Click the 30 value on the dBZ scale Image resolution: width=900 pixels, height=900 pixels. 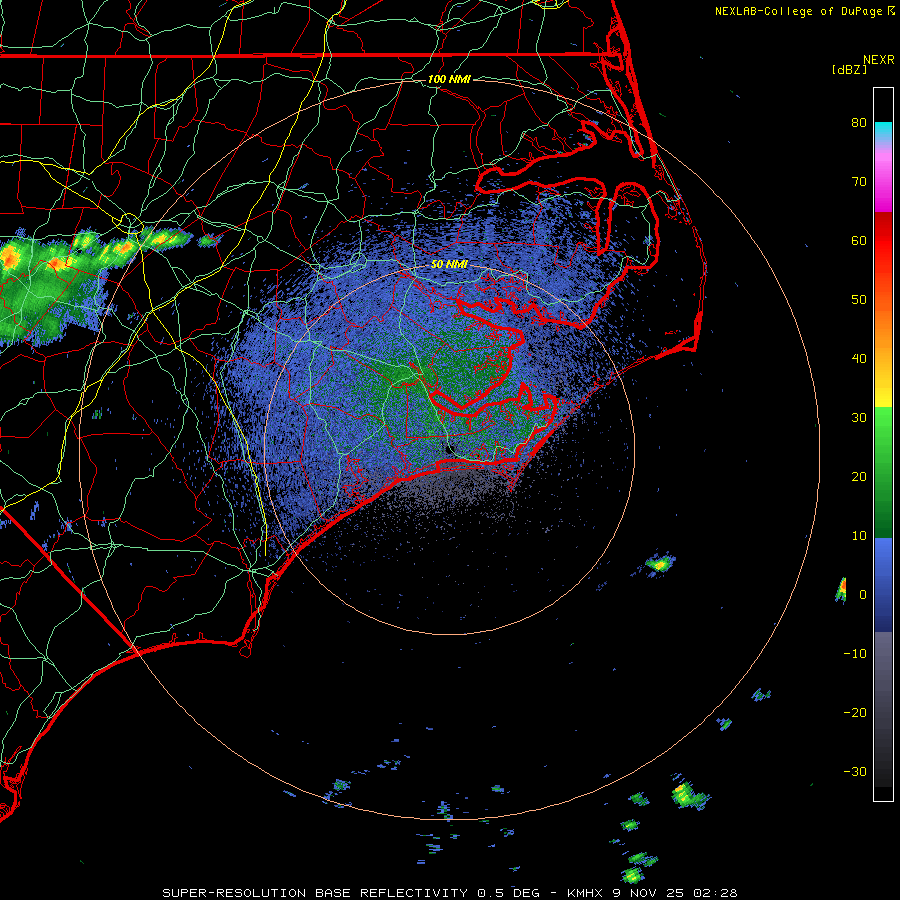pos(859,418)
